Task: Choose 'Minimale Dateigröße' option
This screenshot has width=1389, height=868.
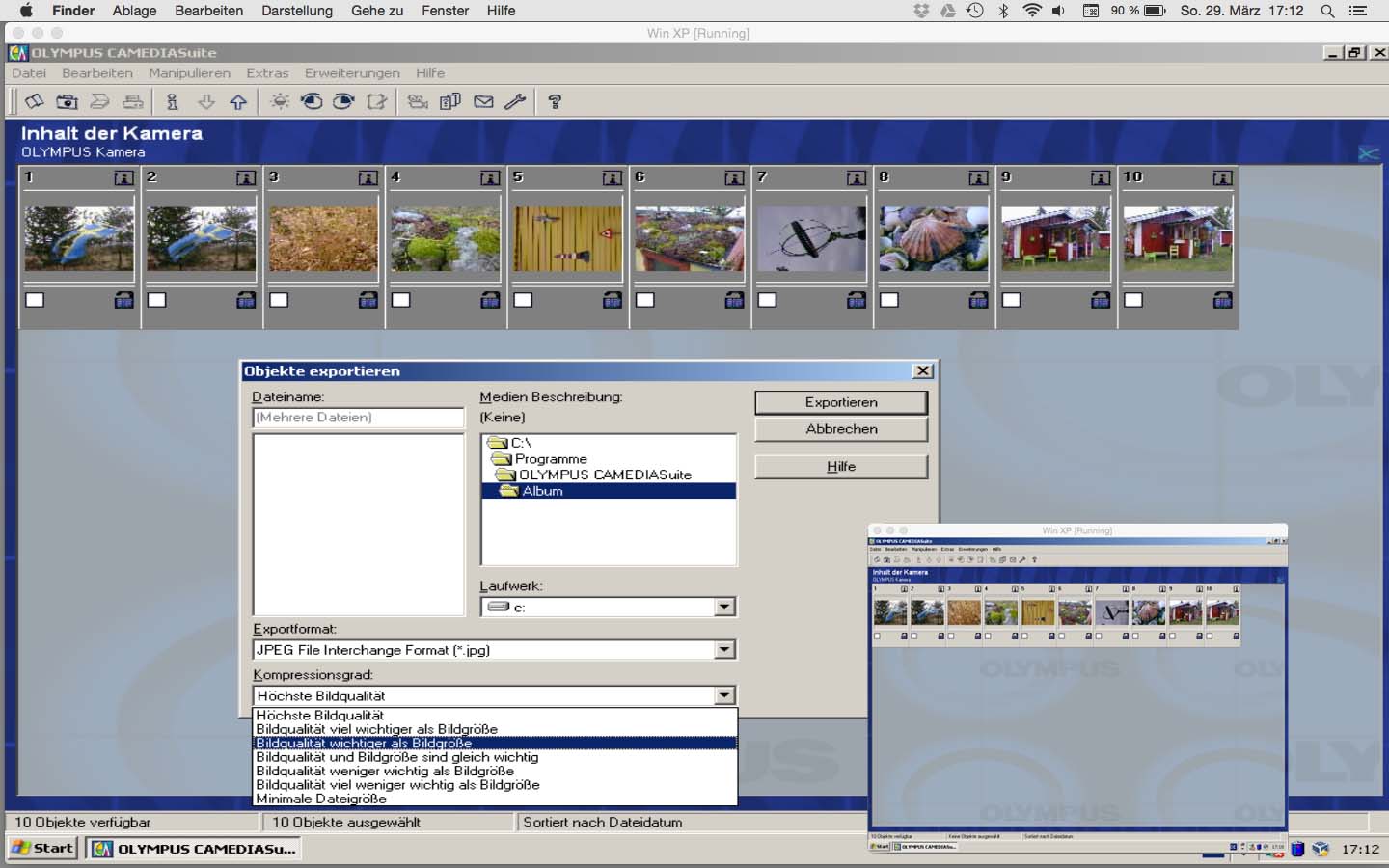Action: click(495, 799)
